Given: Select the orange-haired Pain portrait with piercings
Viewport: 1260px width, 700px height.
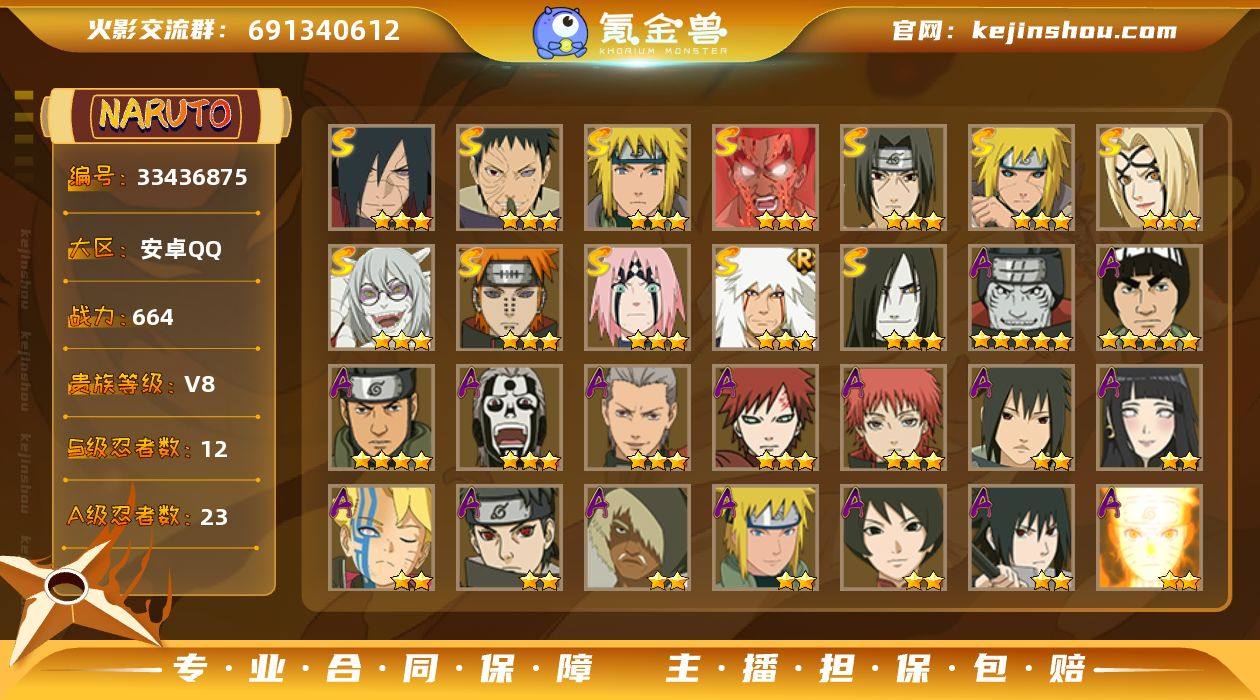Looking at the screenshot, I should (x=509, y=298).
